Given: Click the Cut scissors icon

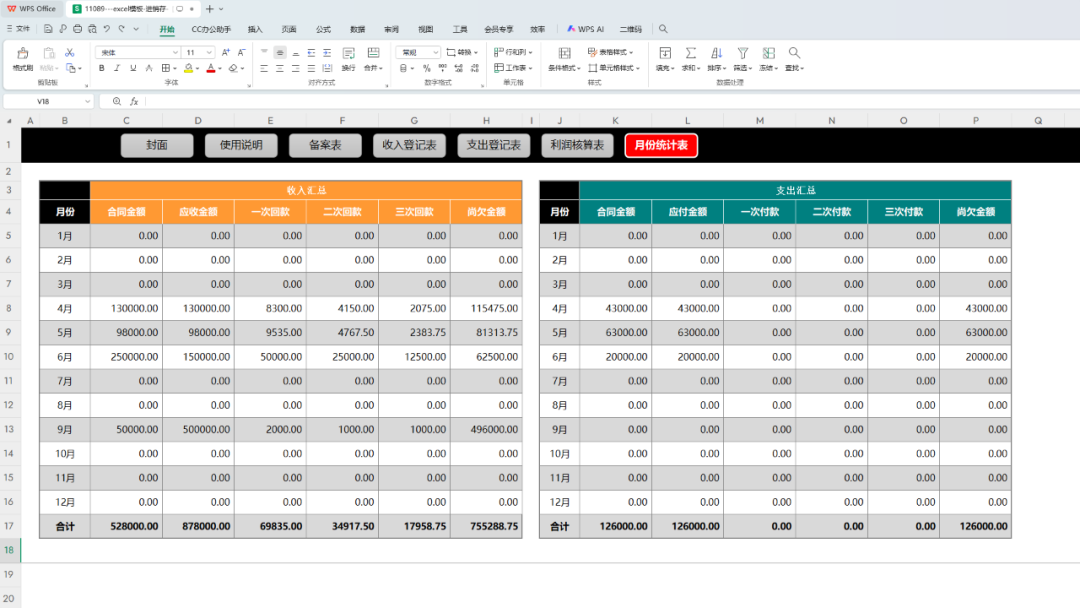Looking at the screenshot, I should click(x=70, y=53).
